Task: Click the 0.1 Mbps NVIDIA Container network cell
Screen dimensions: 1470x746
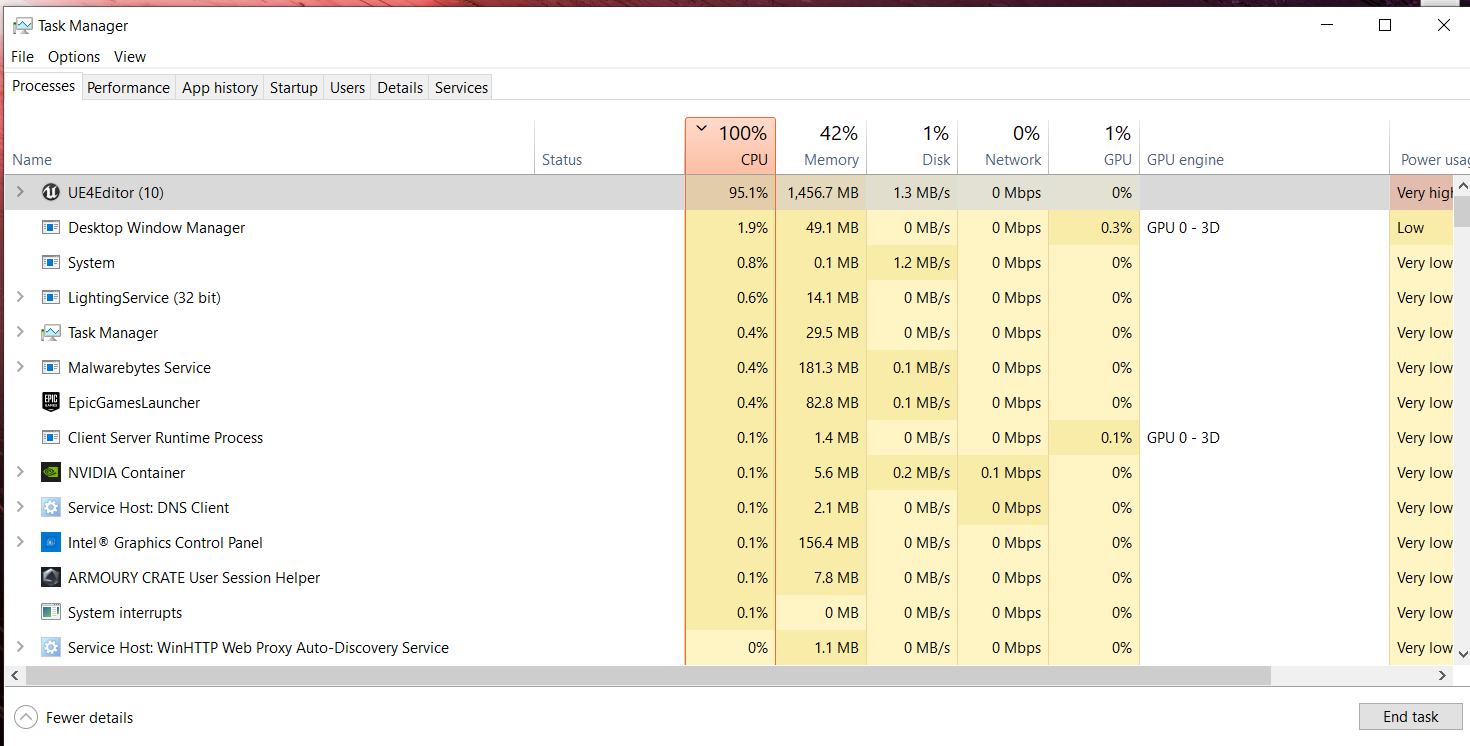Action: pyautogui.click(x=1003, y=472)
